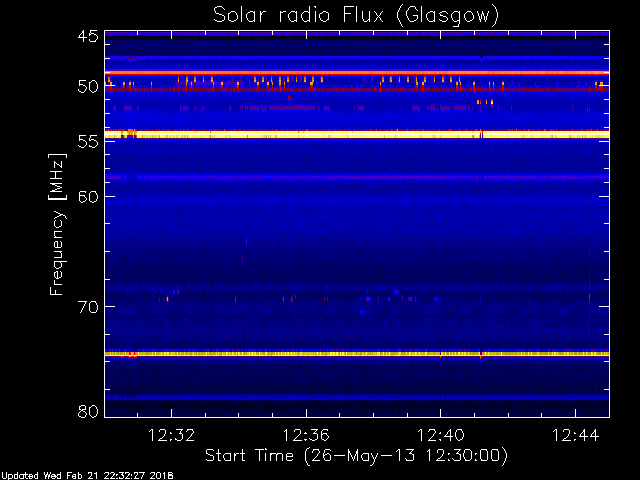Click the 55 MHz axis value
The height and width of the screenshot is (480, 640).
click(88, 141)
